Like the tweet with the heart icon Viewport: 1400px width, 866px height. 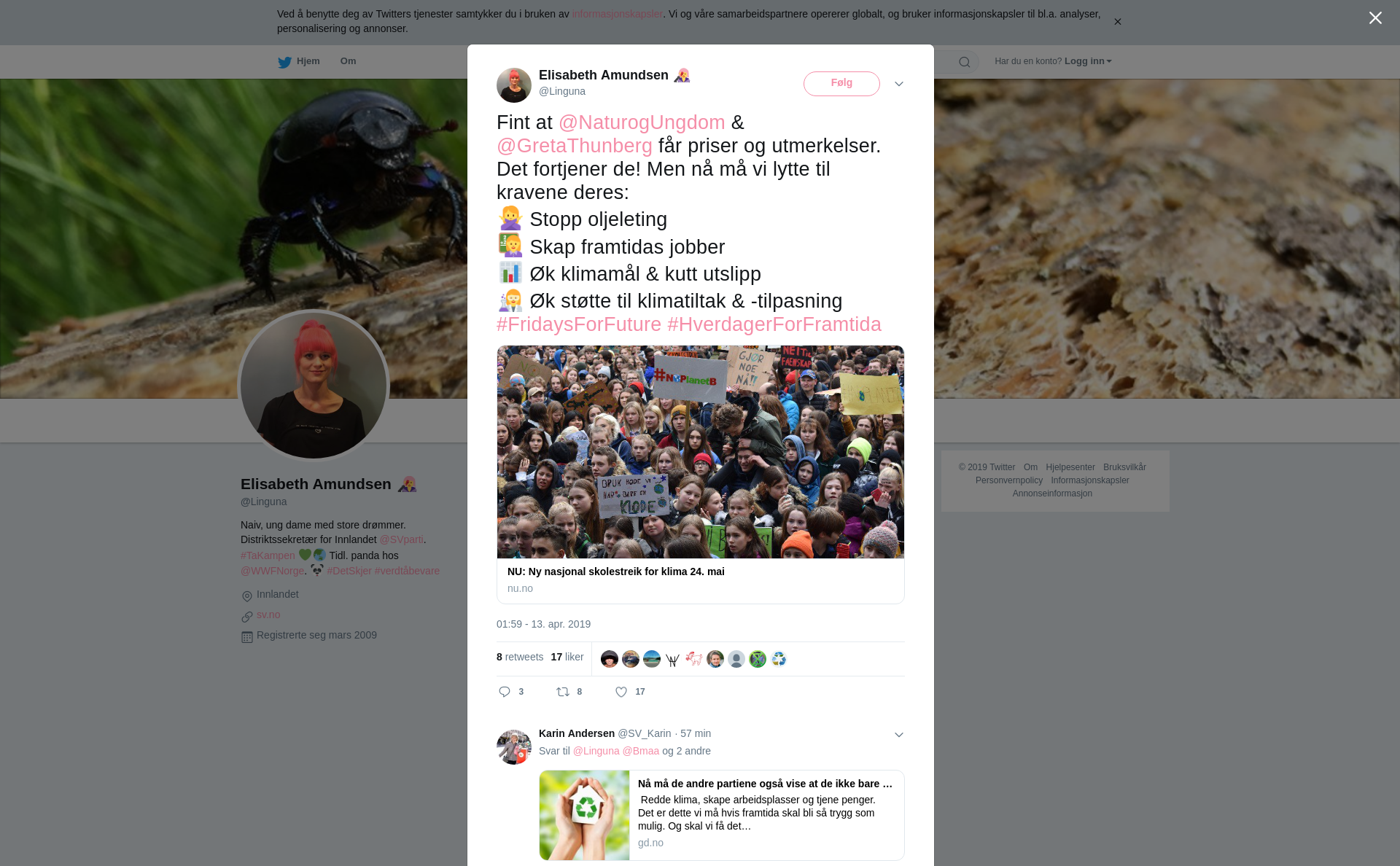(x=621, y=692)
